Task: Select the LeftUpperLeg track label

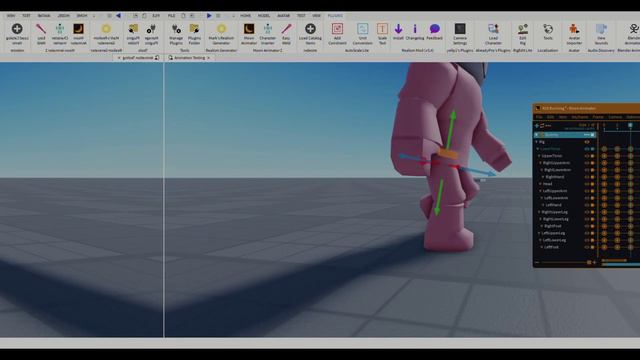Action: coord(553,233)
